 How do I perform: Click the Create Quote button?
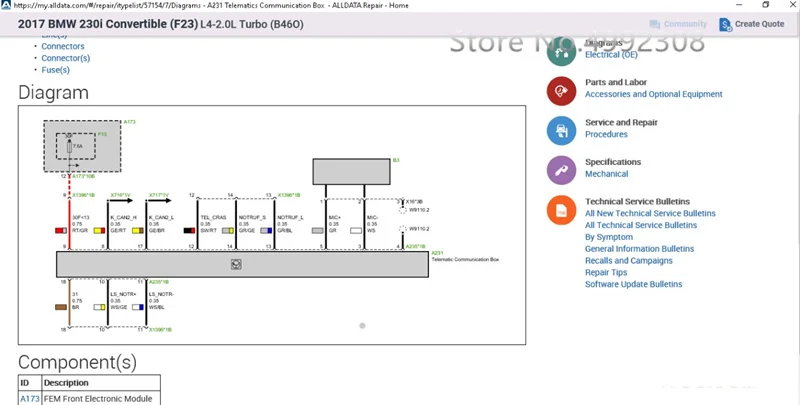[752, 24]
